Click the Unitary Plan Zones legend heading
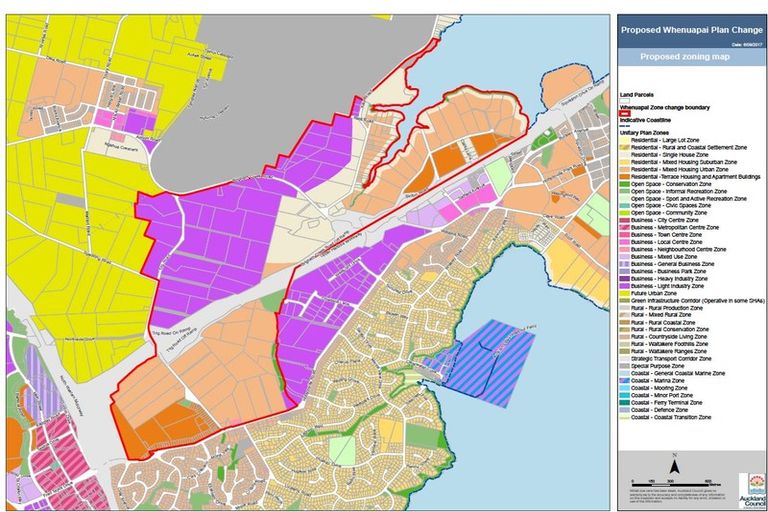This screenshot has height=512, width=768. [643, 131]
